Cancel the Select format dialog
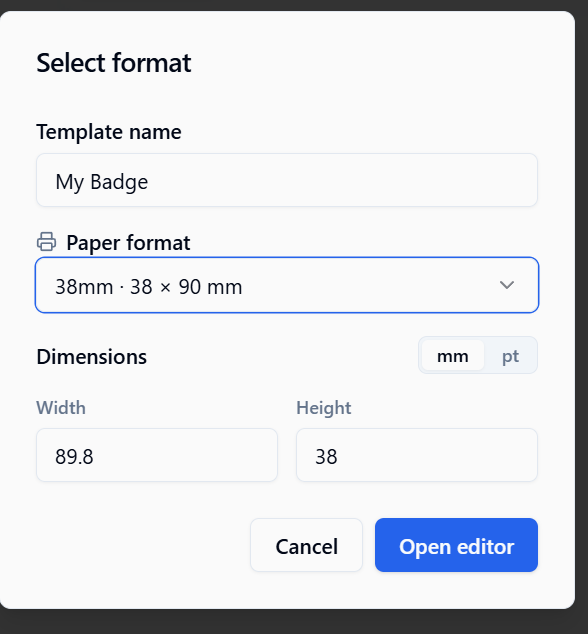The image size is (588, 634). point(307,545)
